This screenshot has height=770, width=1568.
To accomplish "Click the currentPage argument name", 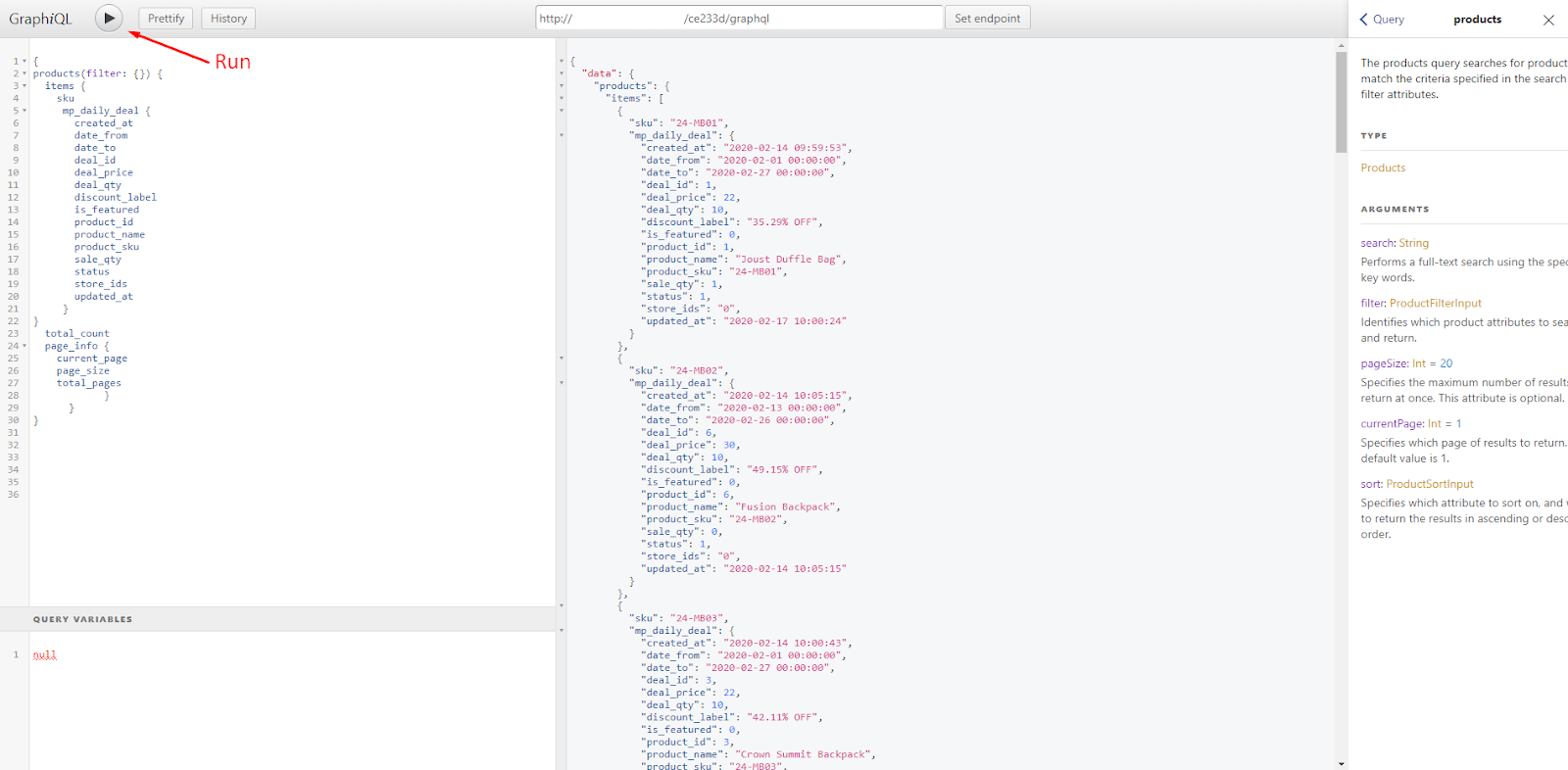I will [1392, 424].
